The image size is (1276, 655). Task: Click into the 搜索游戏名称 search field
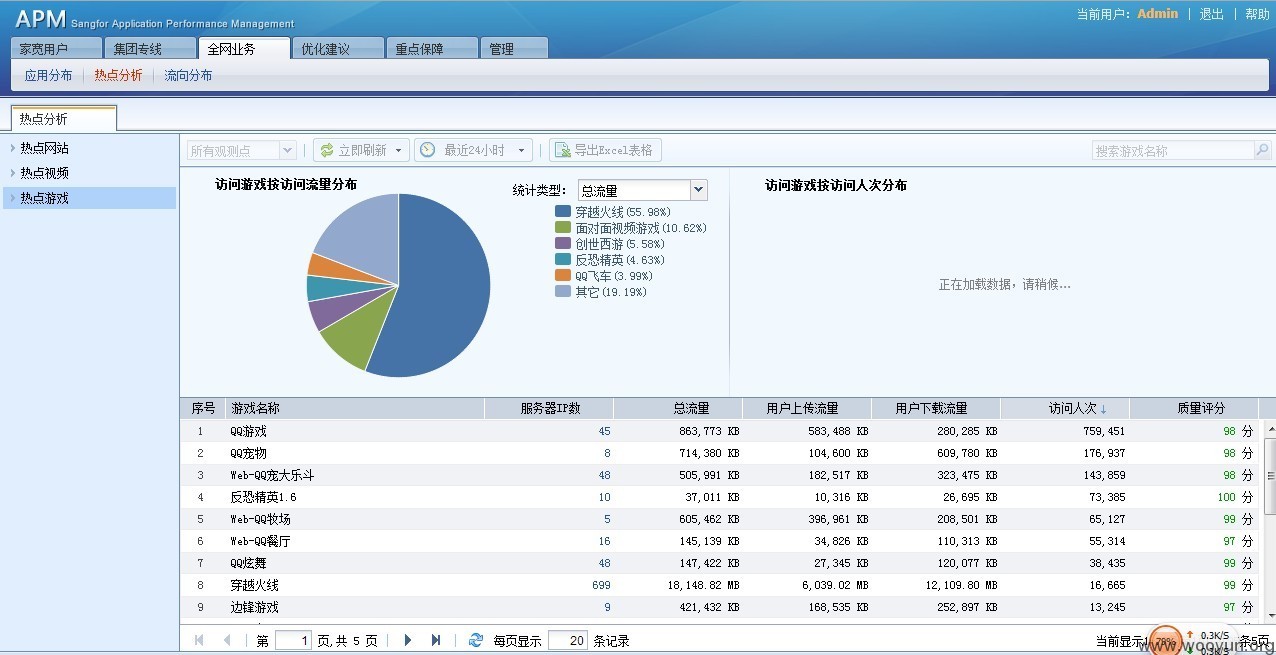pyautogui.click(x=1173, y=151)
